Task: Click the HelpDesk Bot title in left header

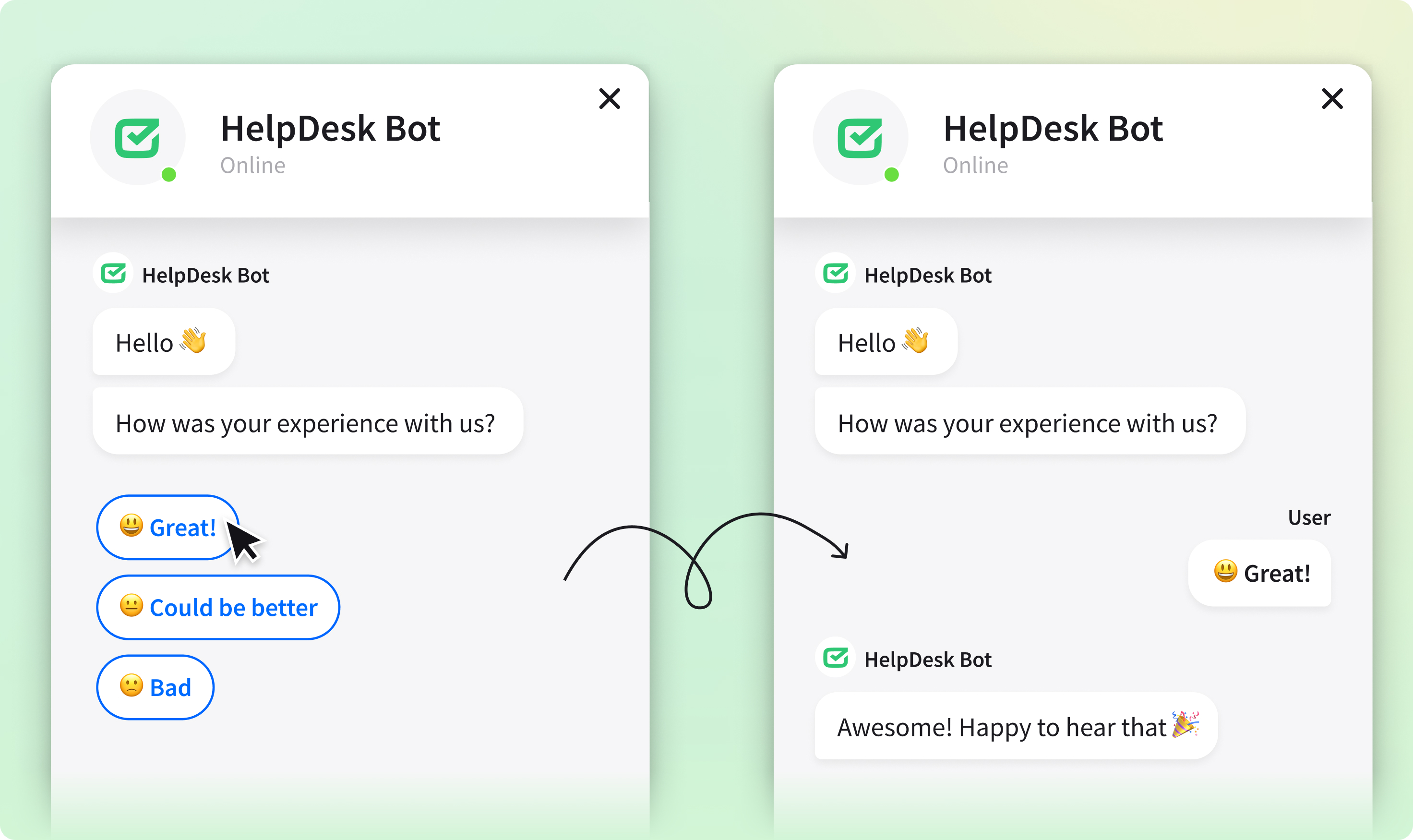Action: tap(330, 129)
